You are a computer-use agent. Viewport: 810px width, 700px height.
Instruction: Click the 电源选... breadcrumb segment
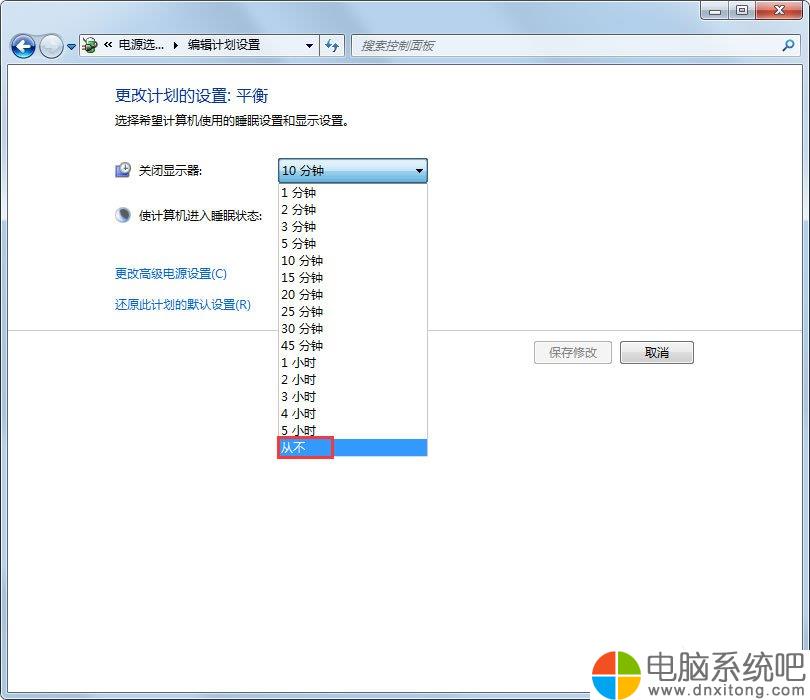141,45
